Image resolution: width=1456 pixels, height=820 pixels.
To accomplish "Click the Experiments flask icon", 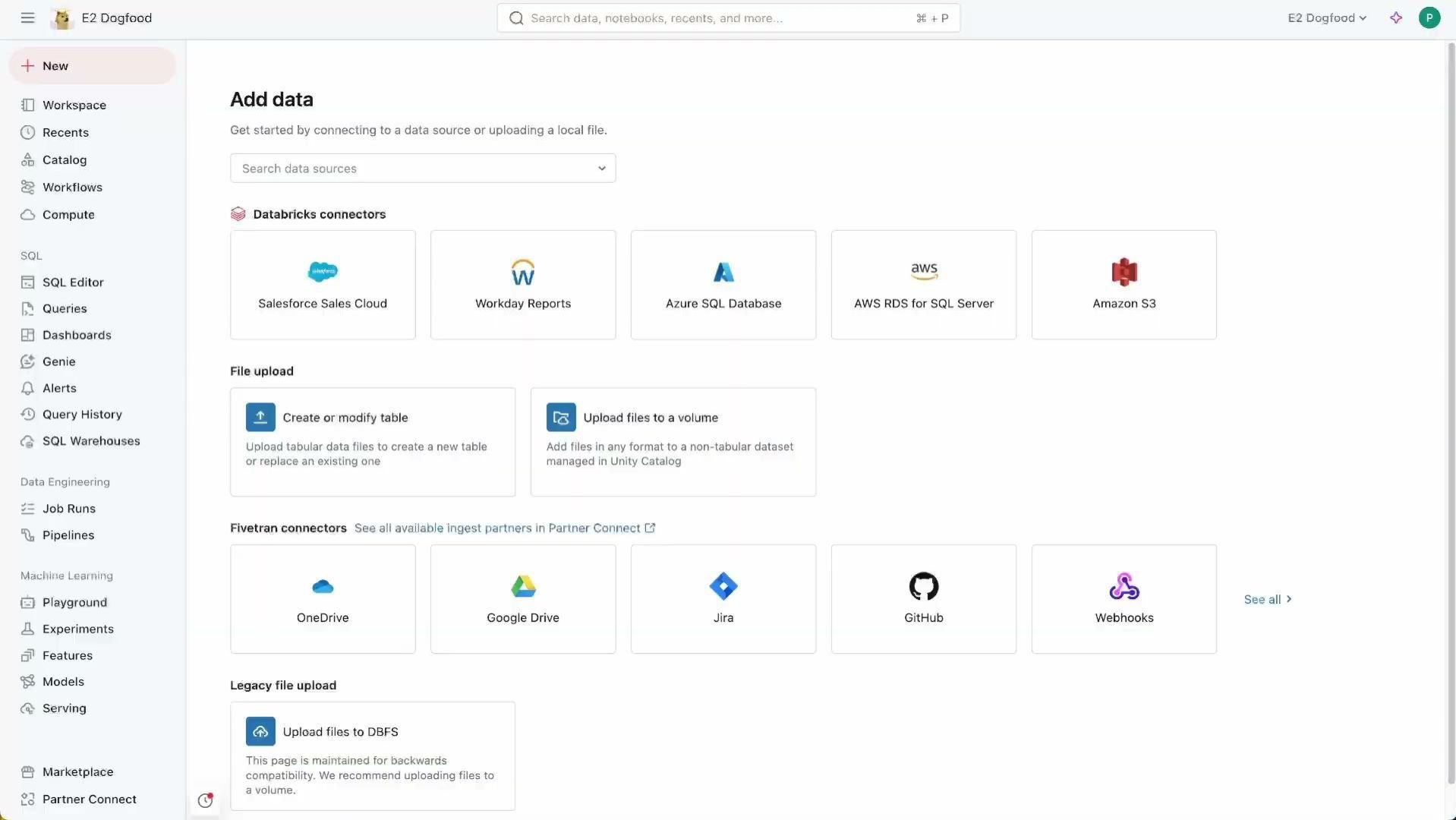I will (28, 629).
